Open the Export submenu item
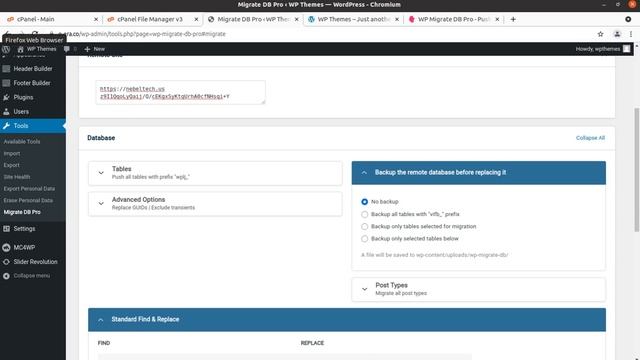The width and height of the screenshot is (640, 360). (11, 165)
